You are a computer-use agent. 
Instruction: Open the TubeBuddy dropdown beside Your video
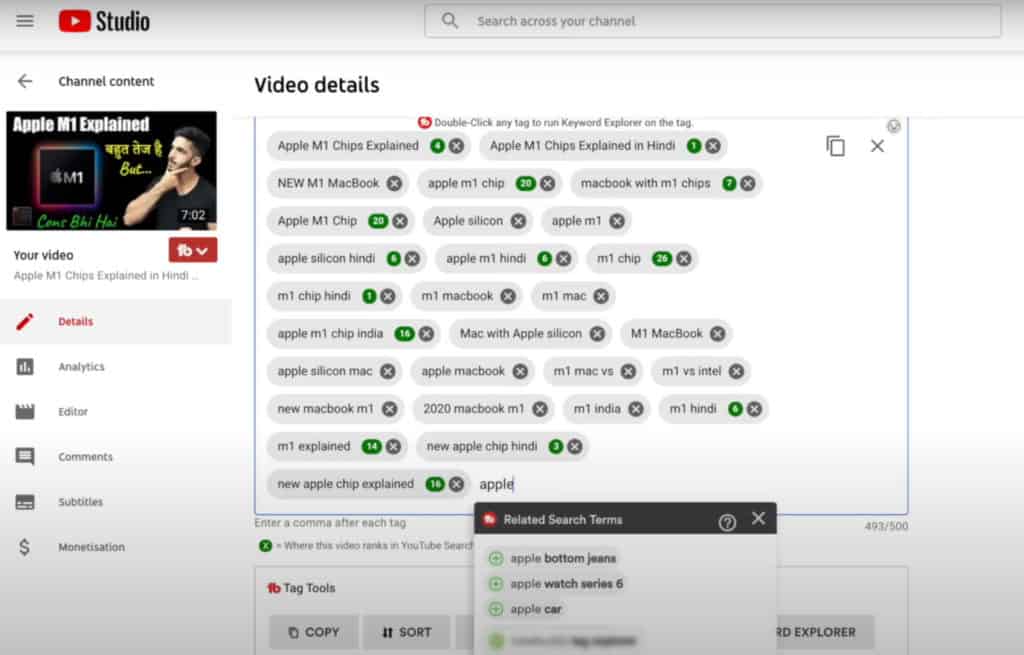pyautogui.click(x=193, y=250)
